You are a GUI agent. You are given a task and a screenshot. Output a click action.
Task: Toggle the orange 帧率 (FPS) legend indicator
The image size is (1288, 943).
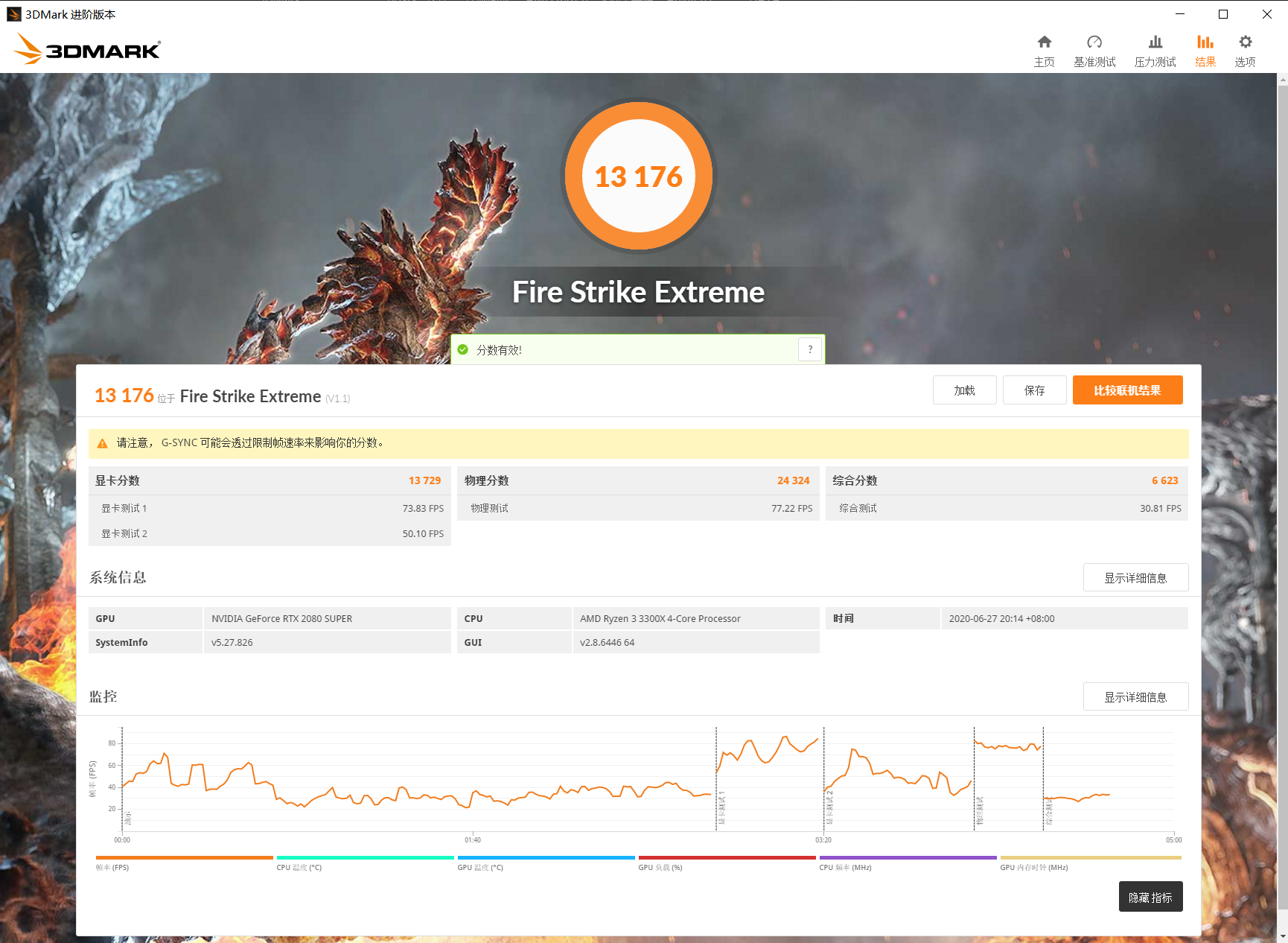tap(184, 863)
